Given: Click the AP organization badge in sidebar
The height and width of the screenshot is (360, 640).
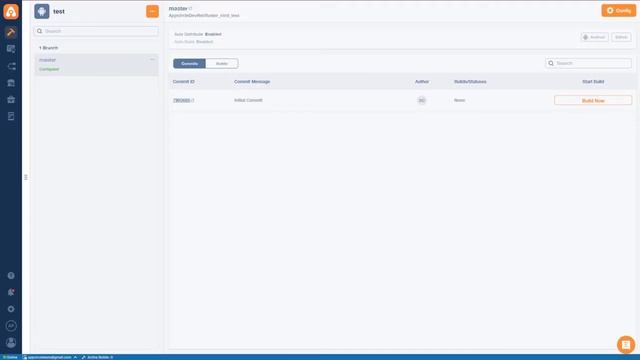Looking at the screenshot, I should pos(11,326).
